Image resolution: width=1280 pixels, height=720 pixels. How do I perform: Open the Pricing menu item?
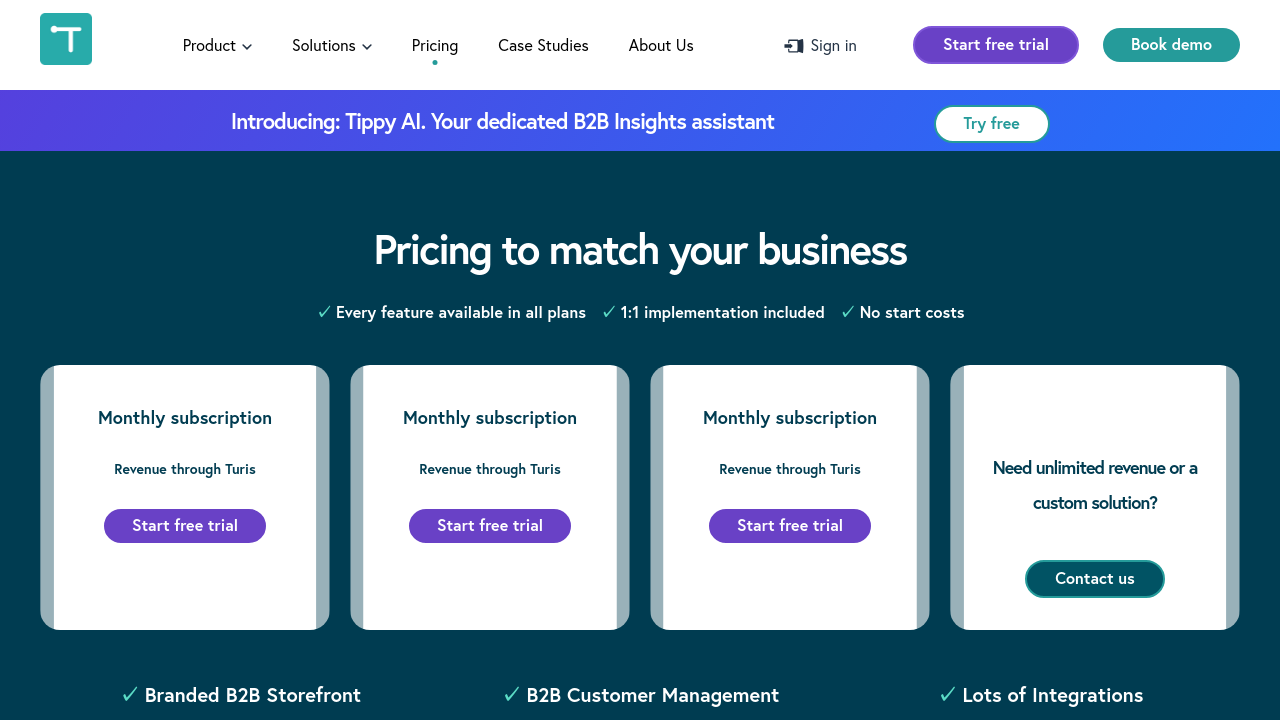pos(435,46)
